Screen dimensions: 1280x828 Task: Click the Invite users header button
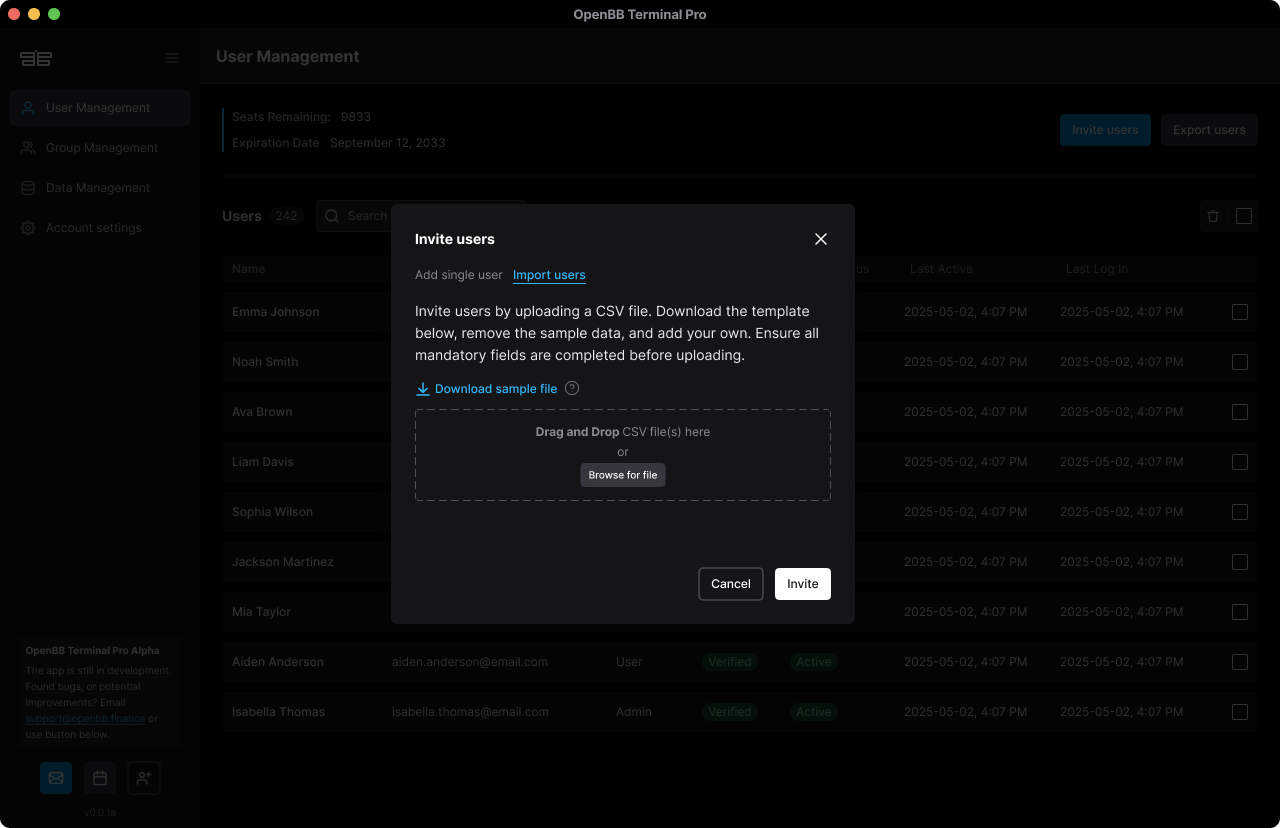click(1105, 130)
